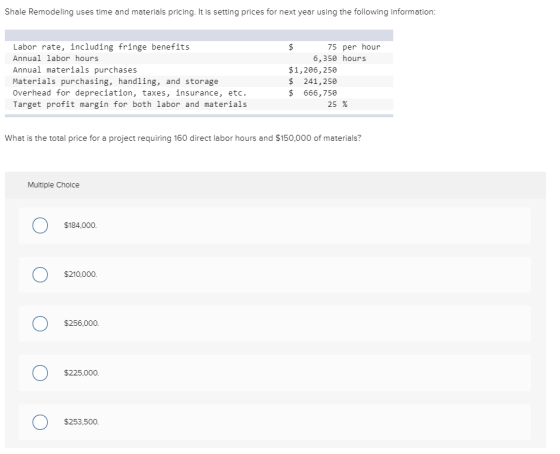Image resolution: width=560 pixels, height=454 pixels.
Task: Click the $184,000 answer label text
Action: point(80,225)
